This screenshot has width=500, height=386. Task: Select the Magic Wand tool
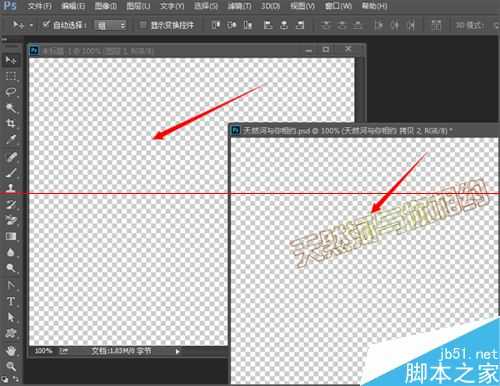coord(11,108)
